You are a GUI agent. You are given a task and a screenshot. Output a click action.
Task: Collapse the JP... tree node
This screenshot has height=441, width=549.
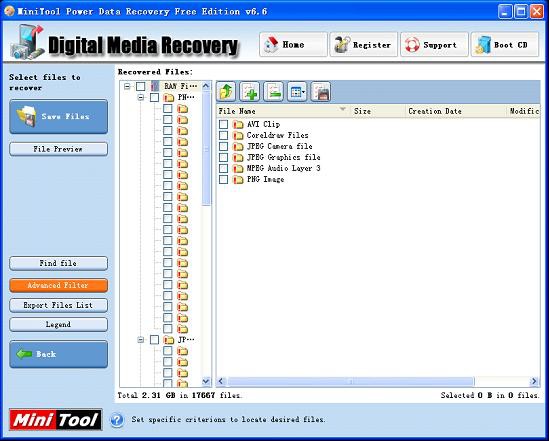(x=141, y=340)
